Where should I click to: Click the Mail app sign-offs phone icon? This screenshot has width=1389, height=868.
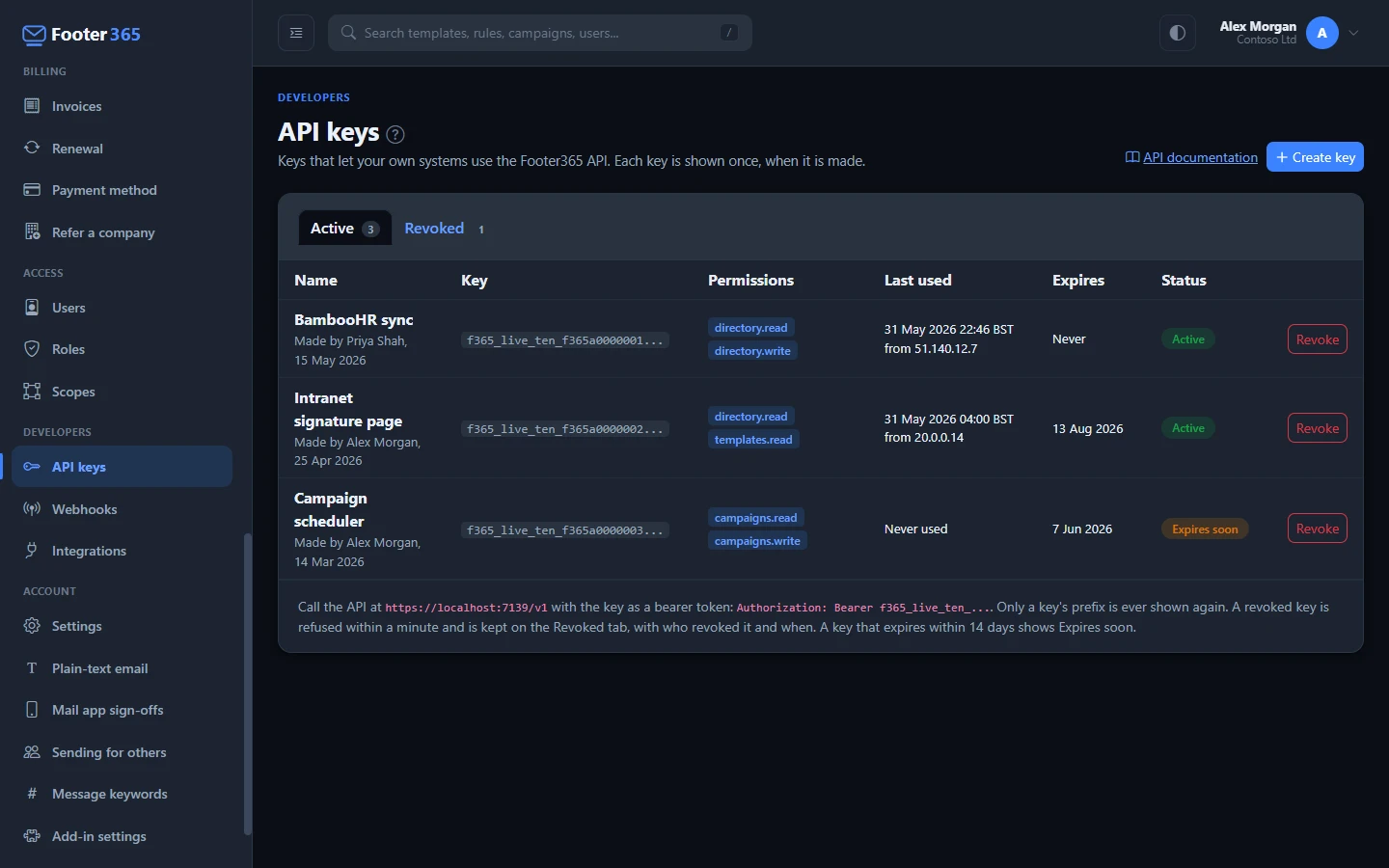coord(32,710)
